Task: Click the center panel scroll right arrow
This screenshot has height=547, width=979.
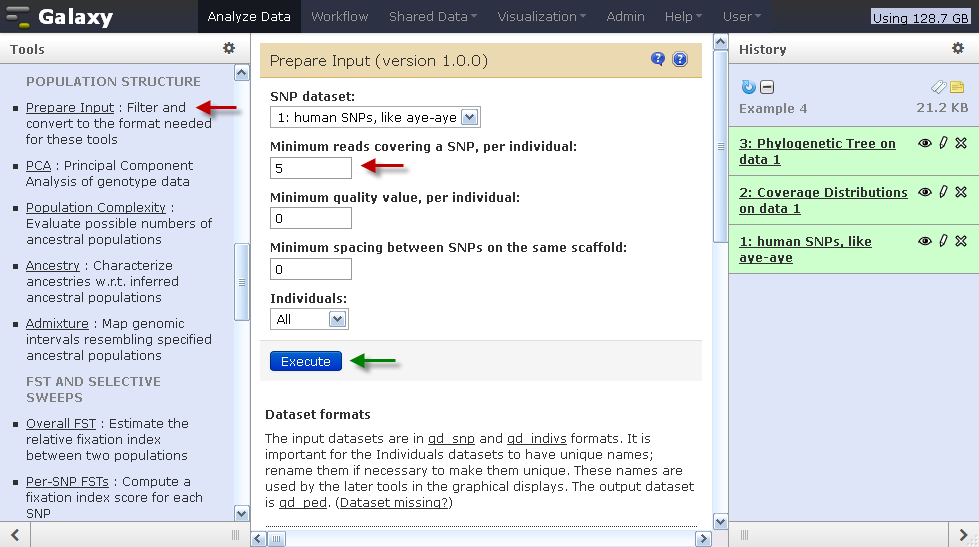Action: tap(703, 538)
